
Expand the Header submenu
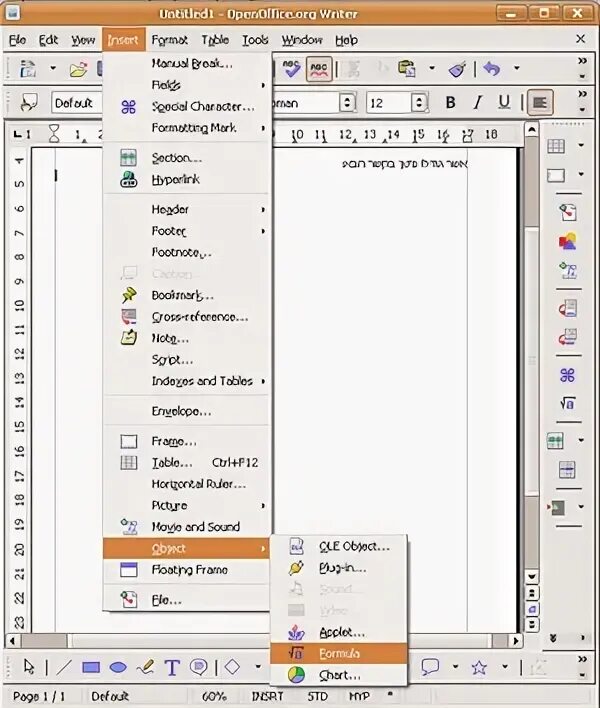(187, 210)
